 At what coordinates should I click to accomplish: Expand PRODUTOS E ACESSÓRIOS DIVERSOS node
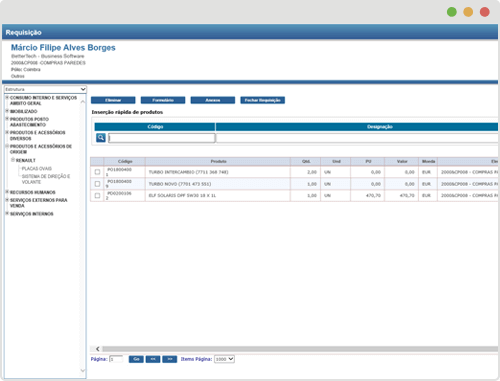point(7,132)
